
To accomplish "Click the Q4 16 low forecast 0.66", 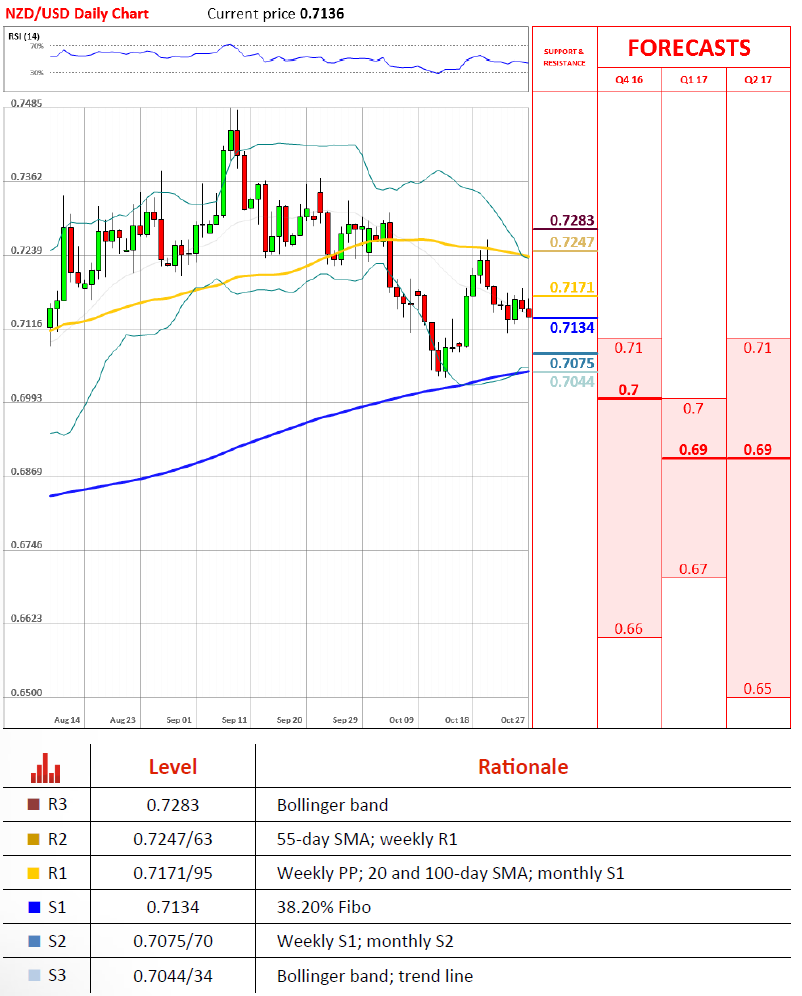I will pos(629,629).
